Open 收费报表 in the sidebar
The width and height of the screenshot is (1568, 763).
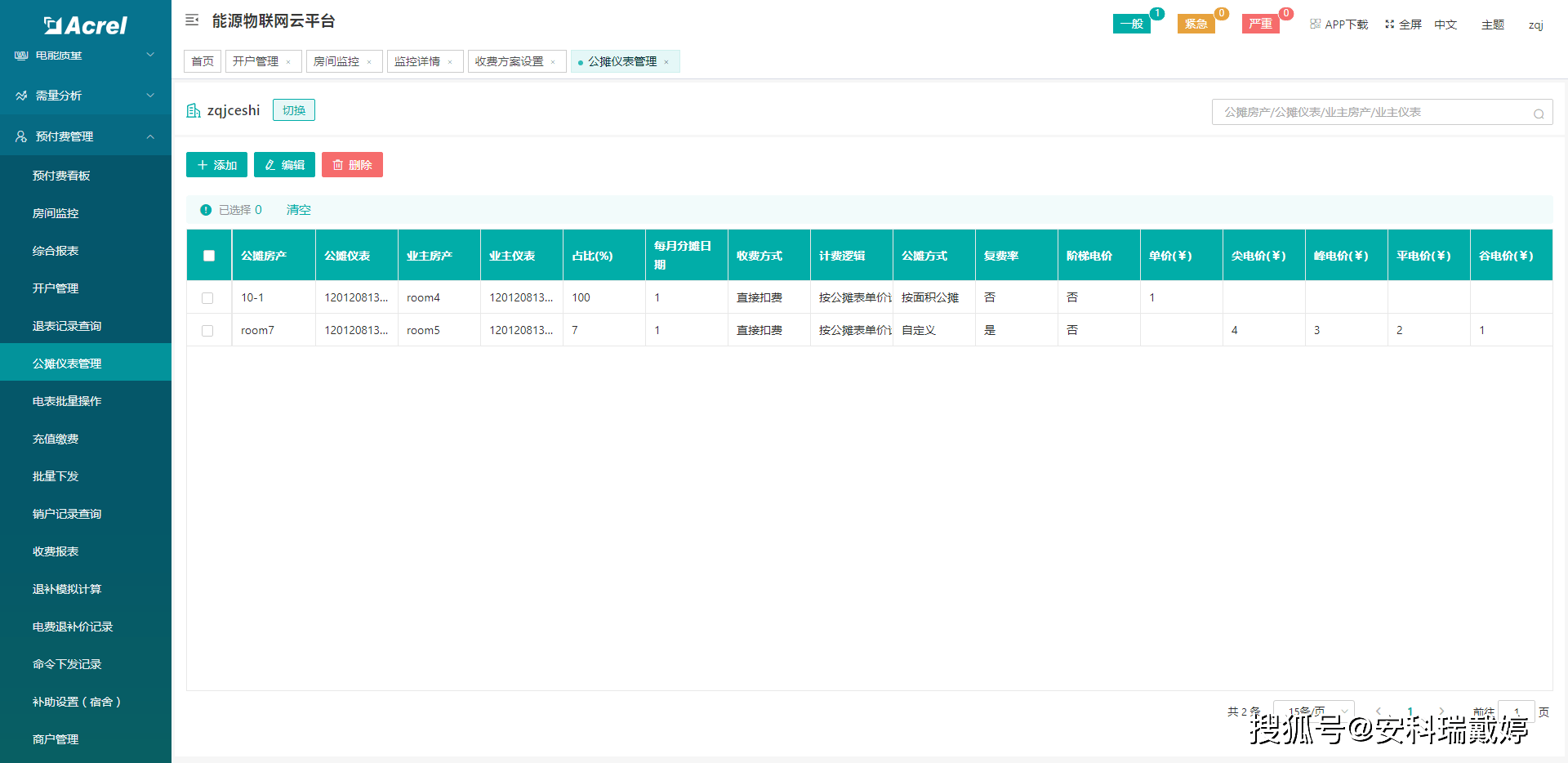point(86,551)
